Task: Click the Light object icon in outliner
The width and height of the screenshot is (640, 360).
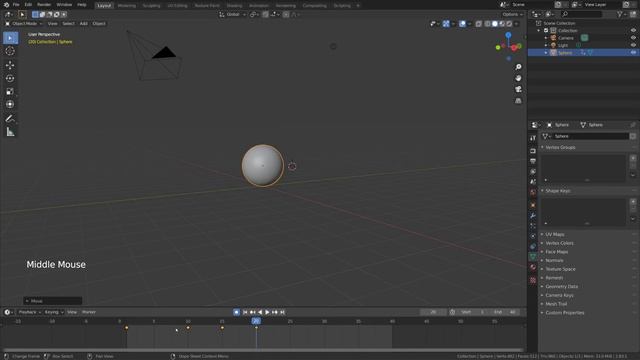Action: 553,45
